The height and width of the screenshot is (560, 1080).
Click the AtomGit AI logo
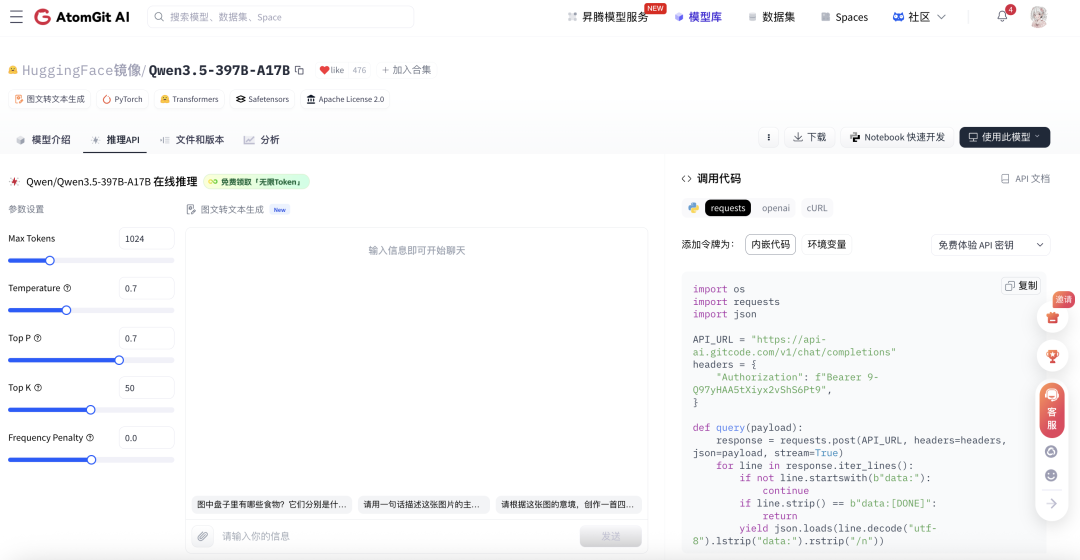tap(82, 17)
